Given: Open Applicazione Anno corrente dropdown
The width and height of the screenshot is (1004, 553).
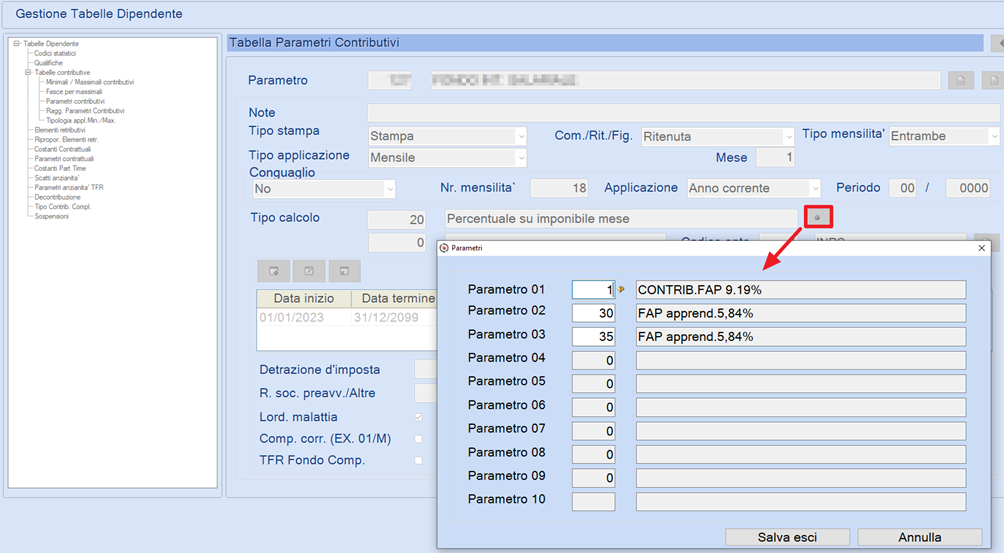Looking at the screenshot, I should 814,188.
